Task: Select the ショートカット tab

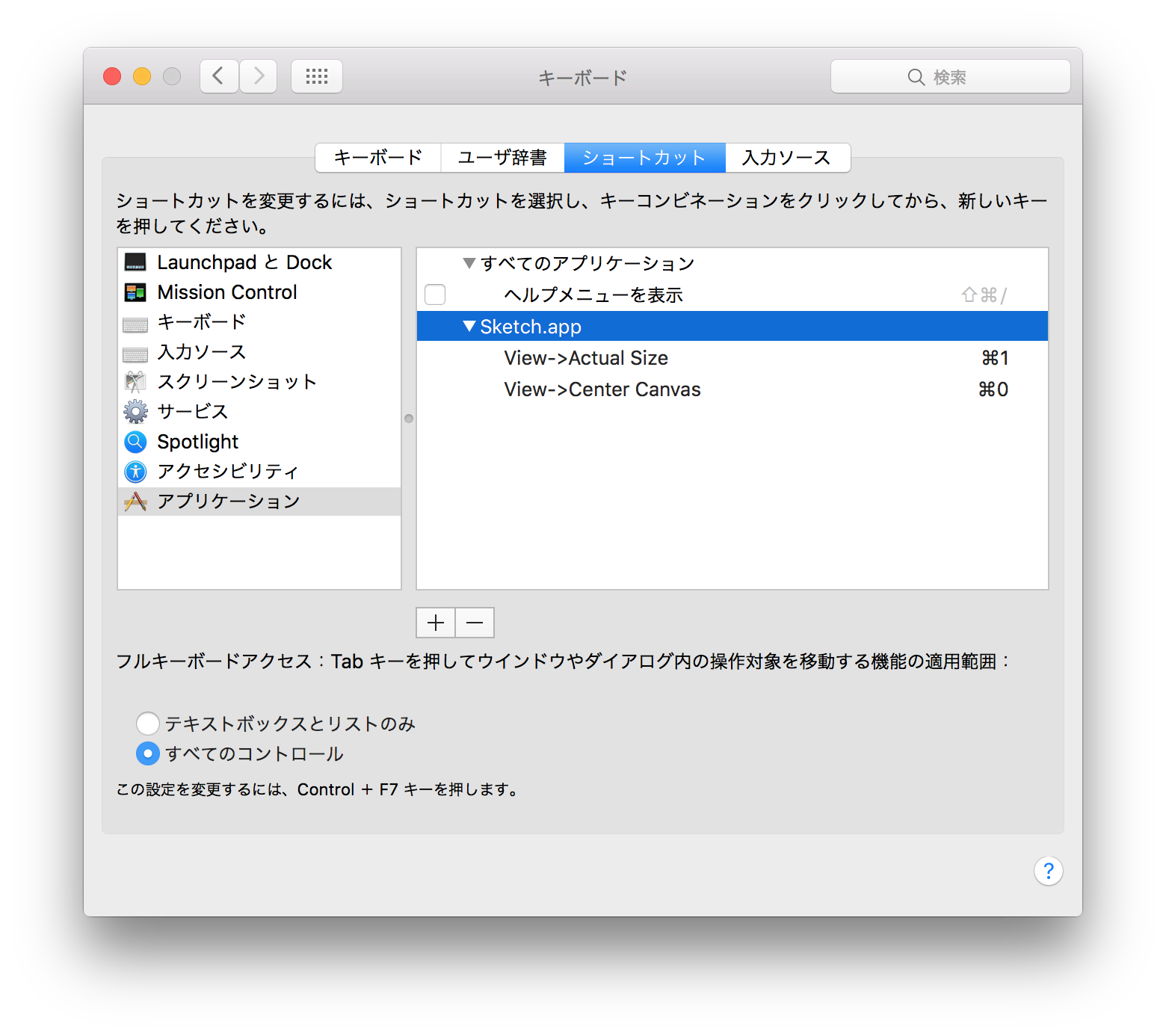Action: tap(645, 158)
